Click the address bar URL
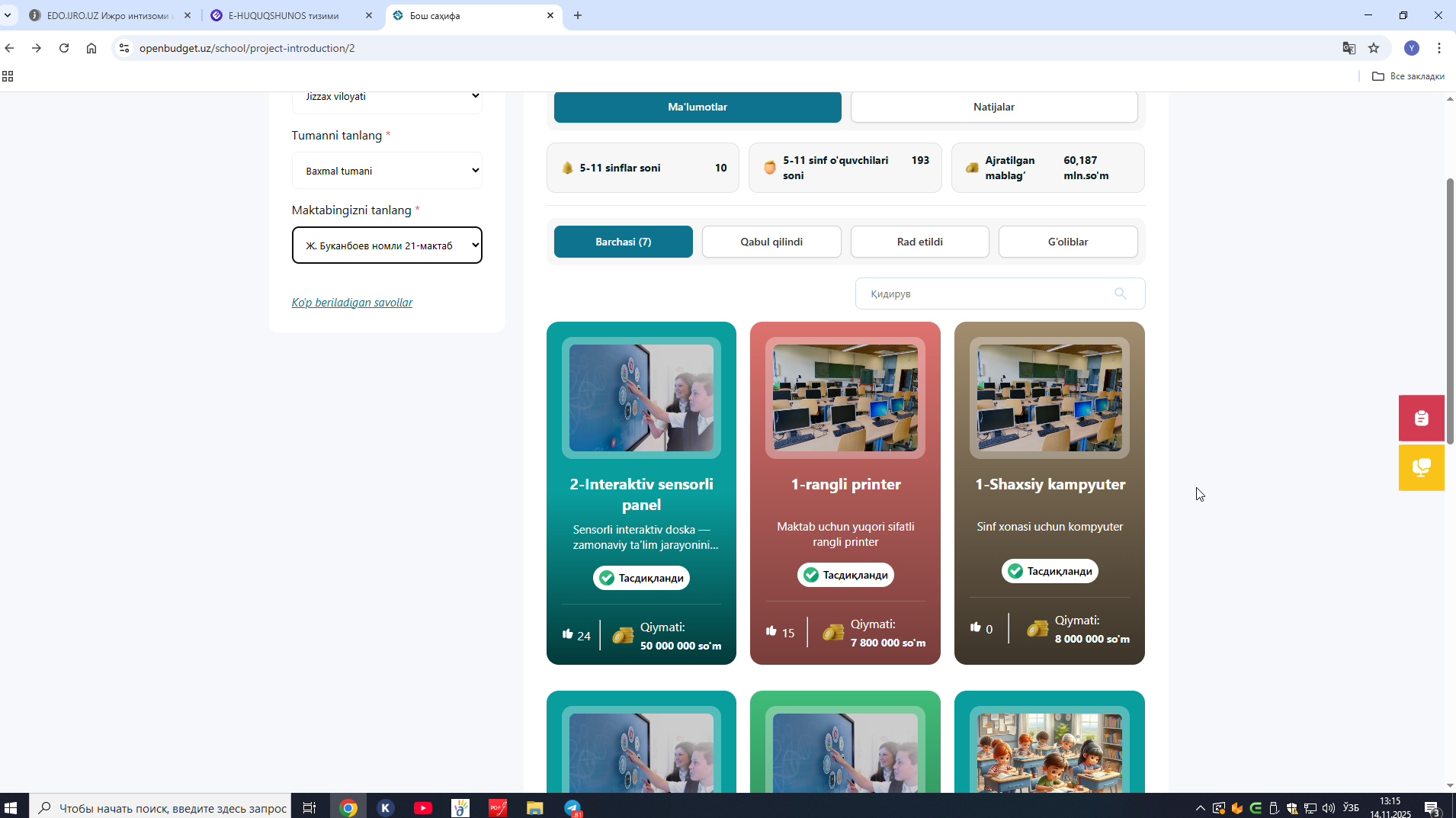 pos(247,48)
